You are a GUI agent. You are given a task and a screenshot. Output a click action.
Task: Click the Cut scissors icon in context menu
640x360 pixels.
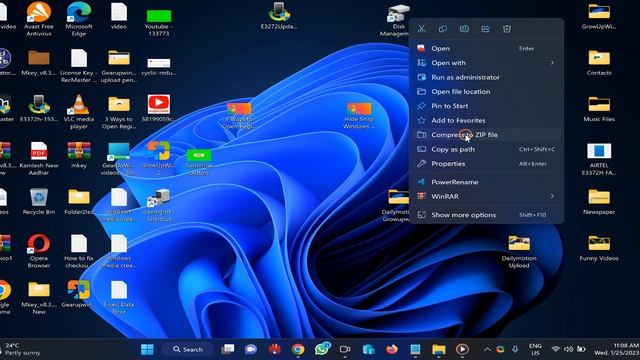pyautogui.click(x=422, y=29)
